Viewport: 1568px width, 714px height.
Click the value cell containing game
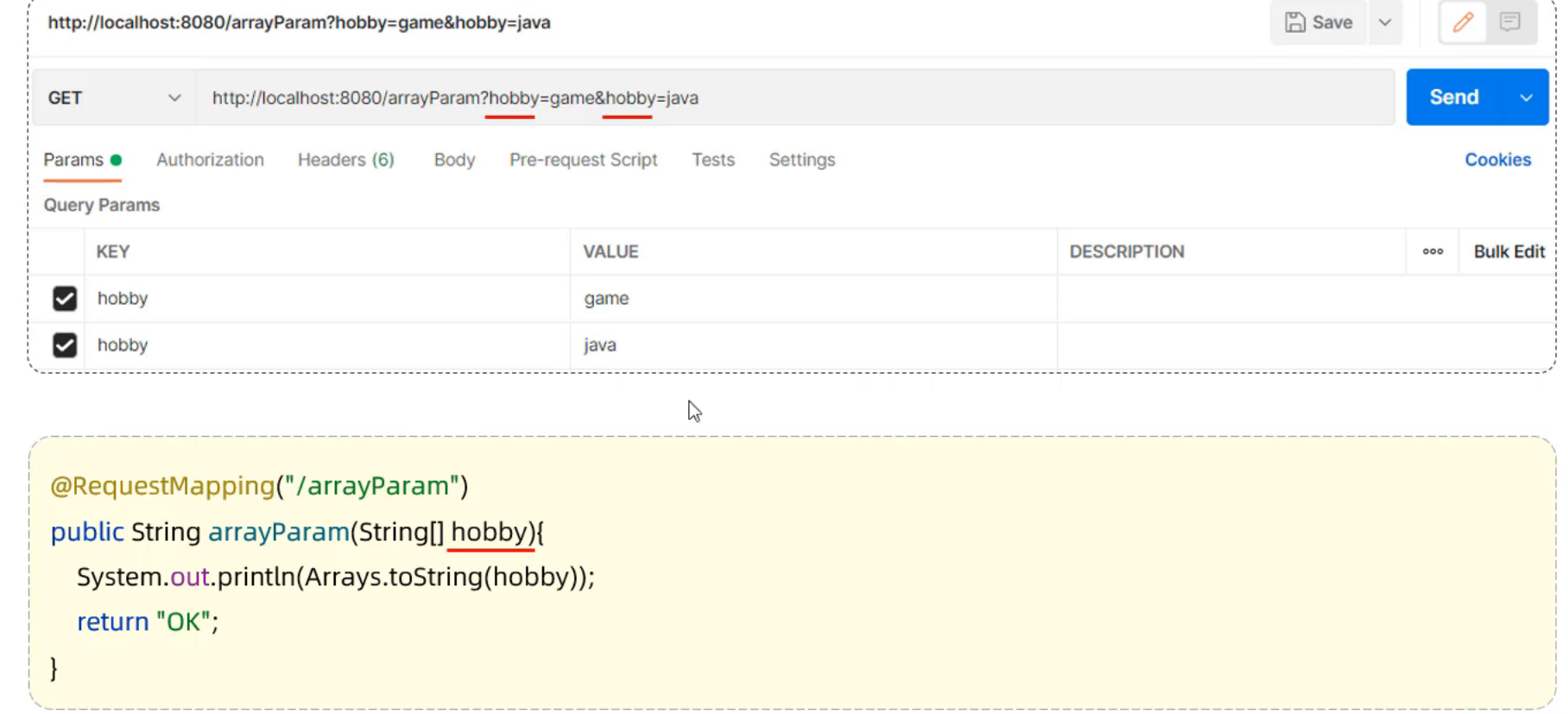click(x=813, y=299)
